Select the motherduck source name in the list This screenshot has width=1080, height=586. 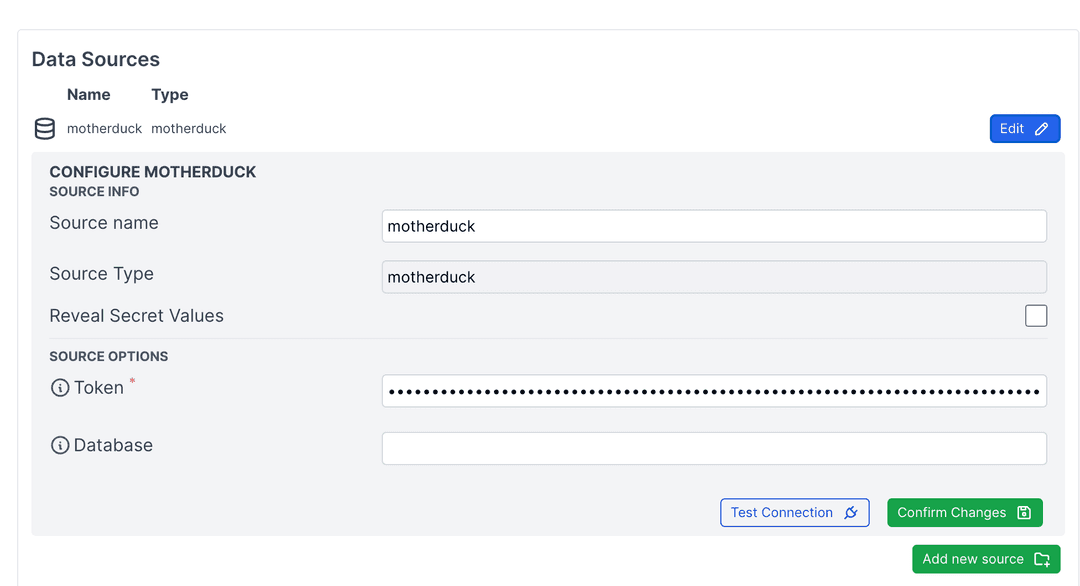click(x=104, y=128)
